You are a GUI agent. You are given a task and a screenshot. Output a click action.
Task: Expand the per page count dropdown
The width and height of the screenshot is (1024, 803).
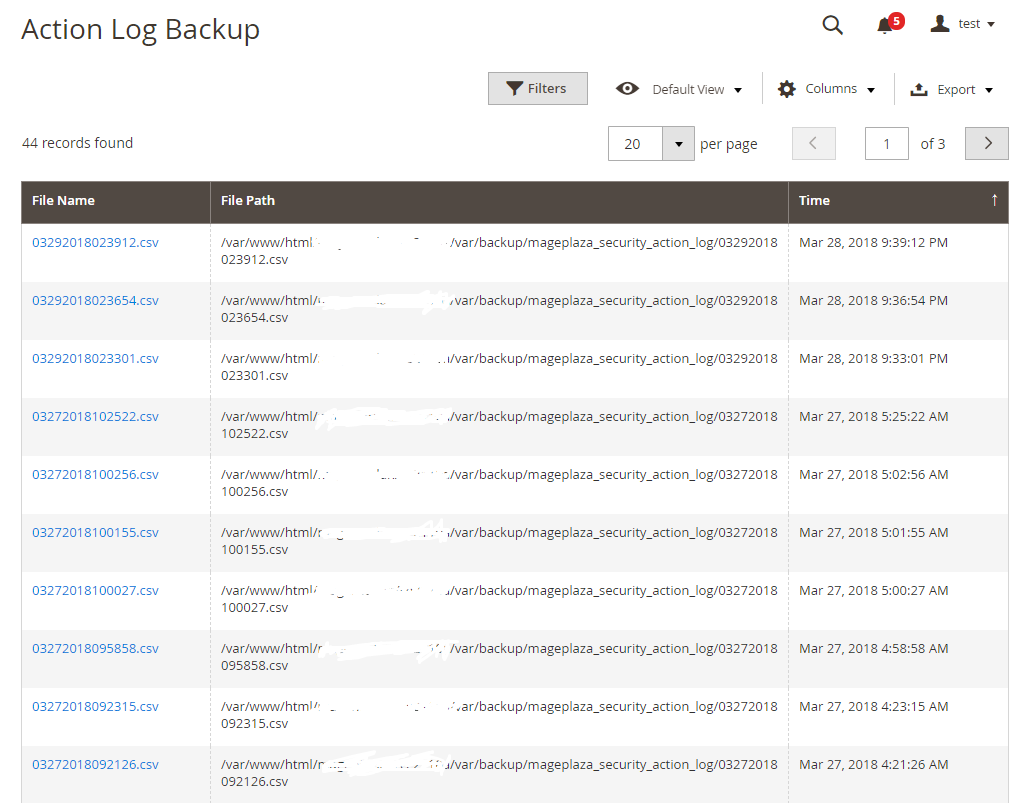click(678, 144)
